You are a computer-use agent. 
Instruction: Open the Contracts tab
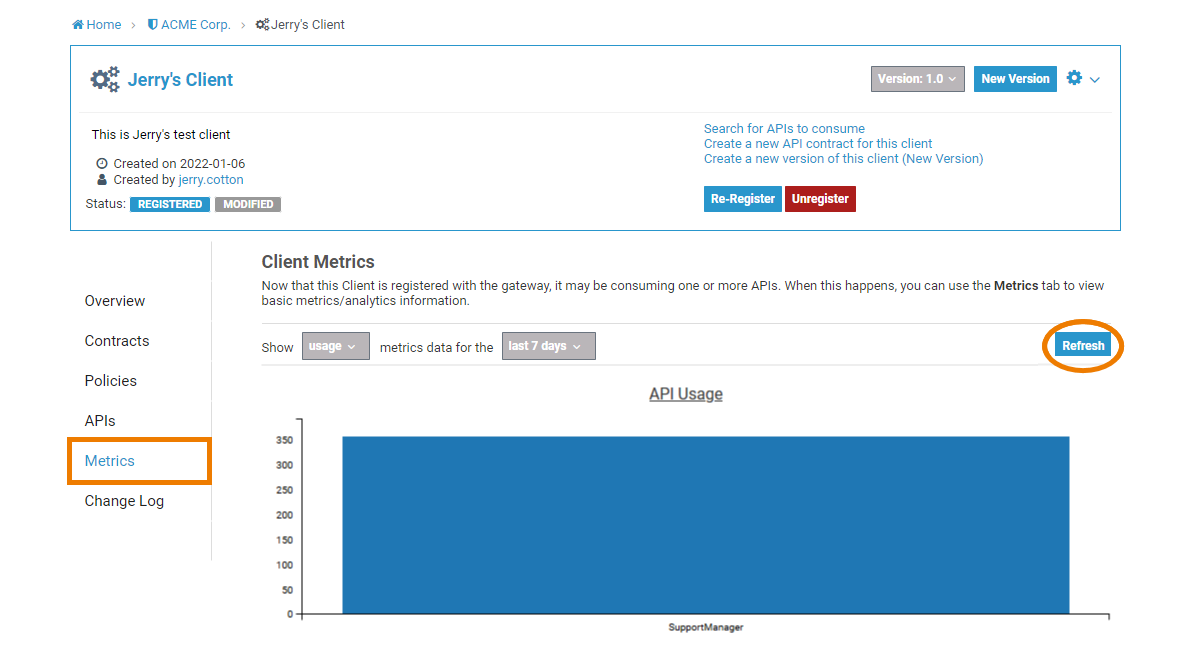point(117,341)
